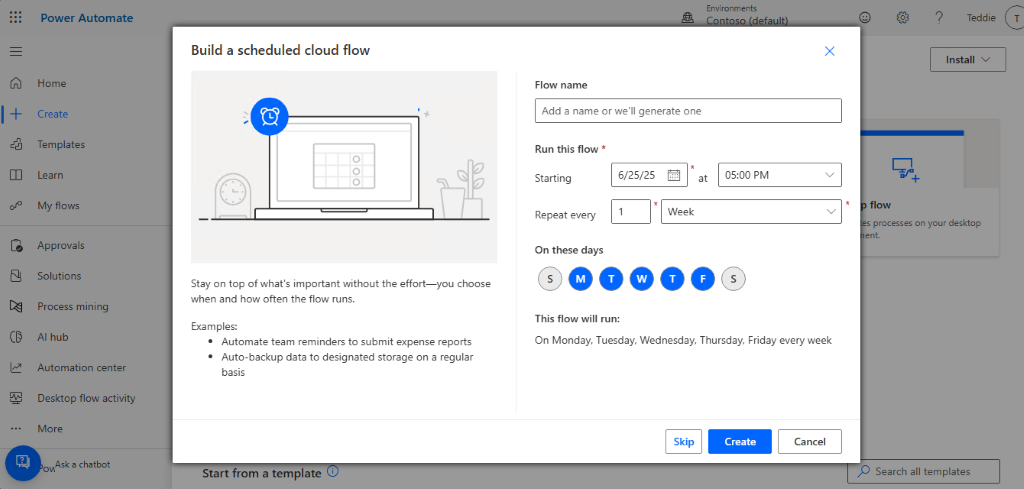Screen dimensions: 1024x489
Task: Toggle Saturday day button
Action: (733, 279)
